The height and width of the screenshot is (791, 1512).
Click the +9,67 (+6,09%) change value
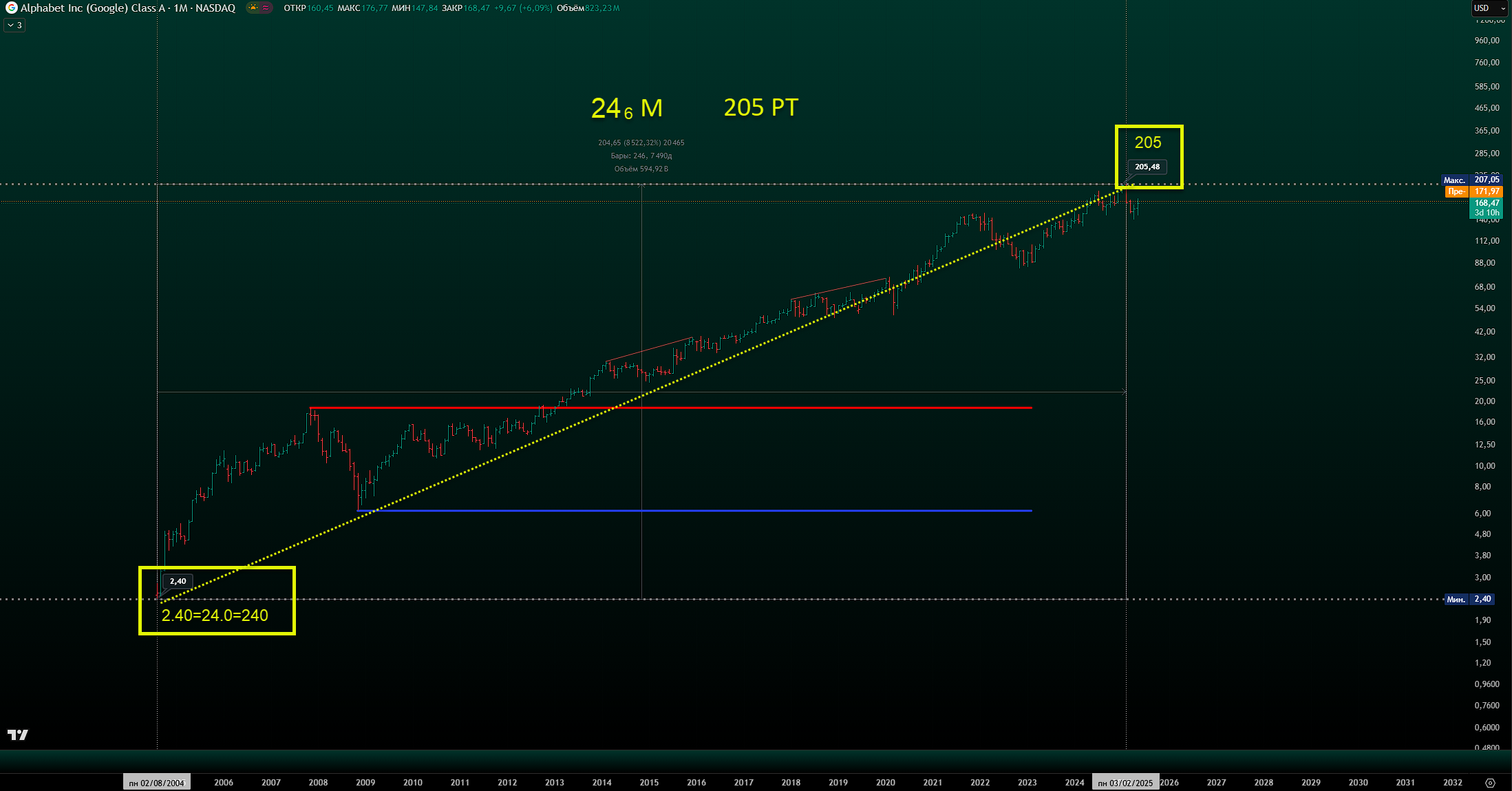[523, 8]
